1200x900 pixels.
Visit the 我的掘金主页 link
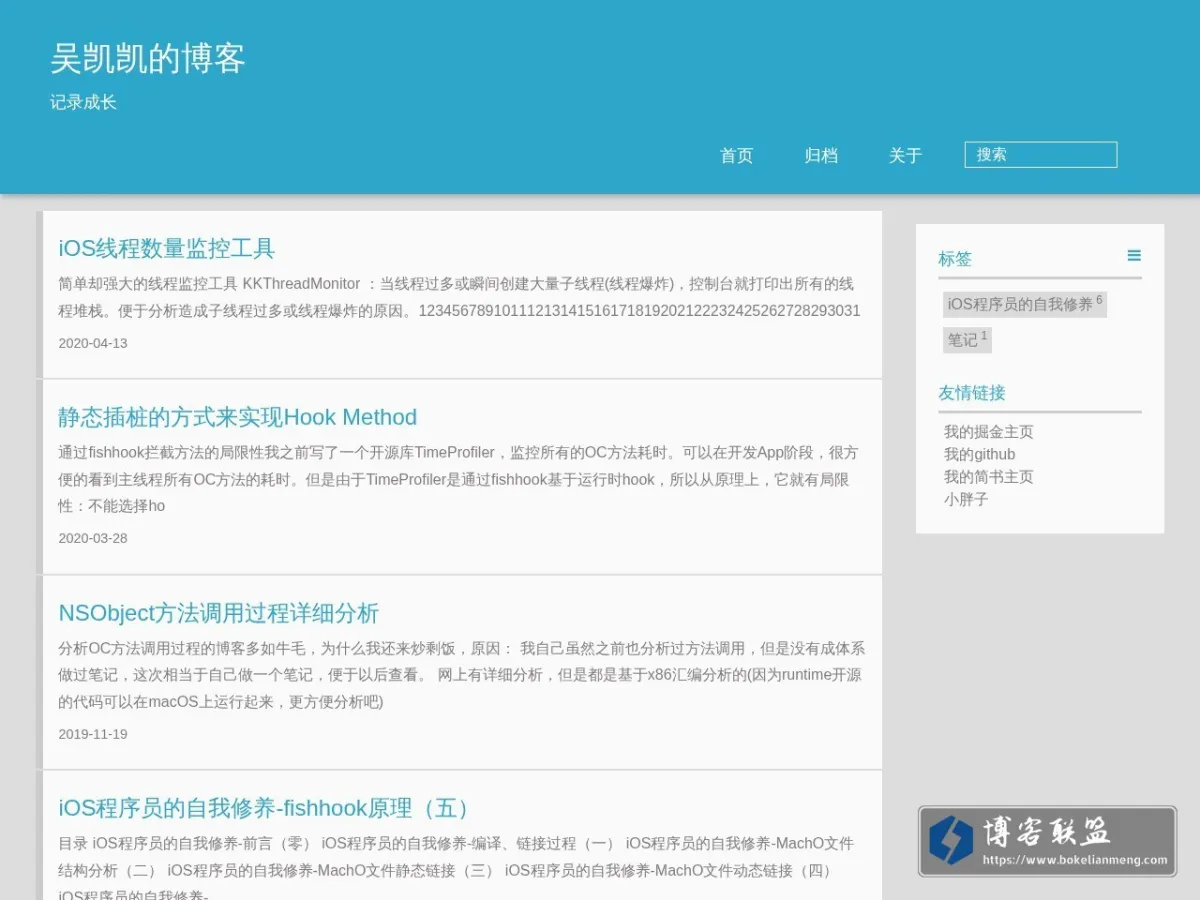pos(989,432)
